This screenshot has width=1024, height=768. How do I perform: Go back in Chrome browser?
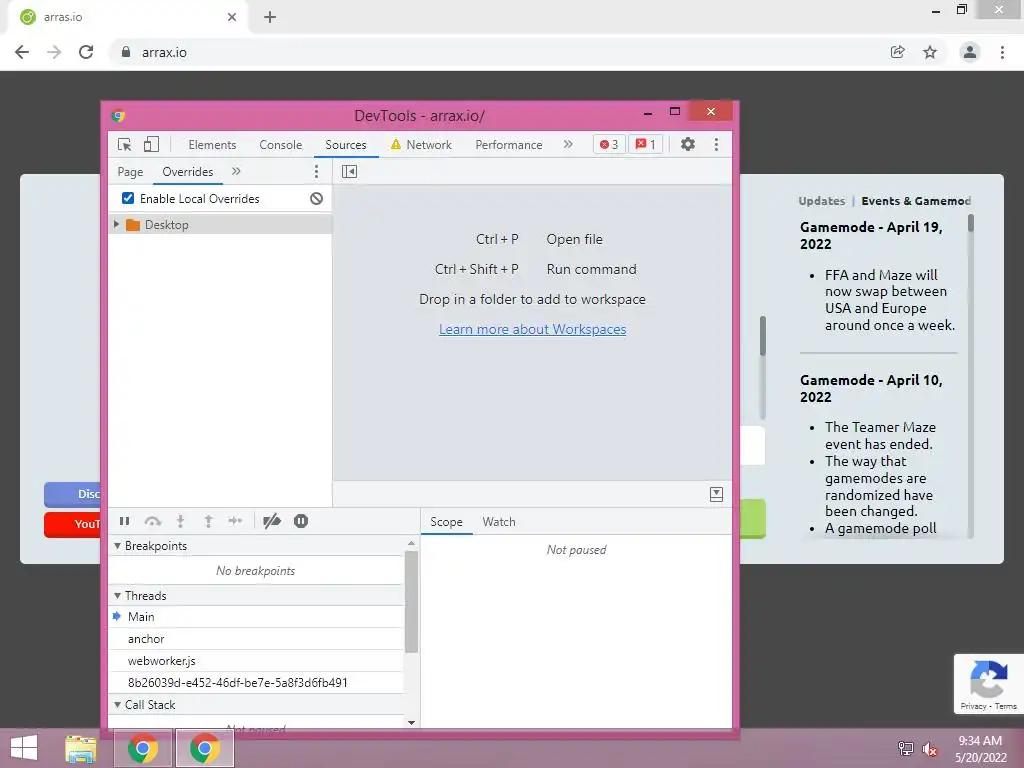coord(22,52)
